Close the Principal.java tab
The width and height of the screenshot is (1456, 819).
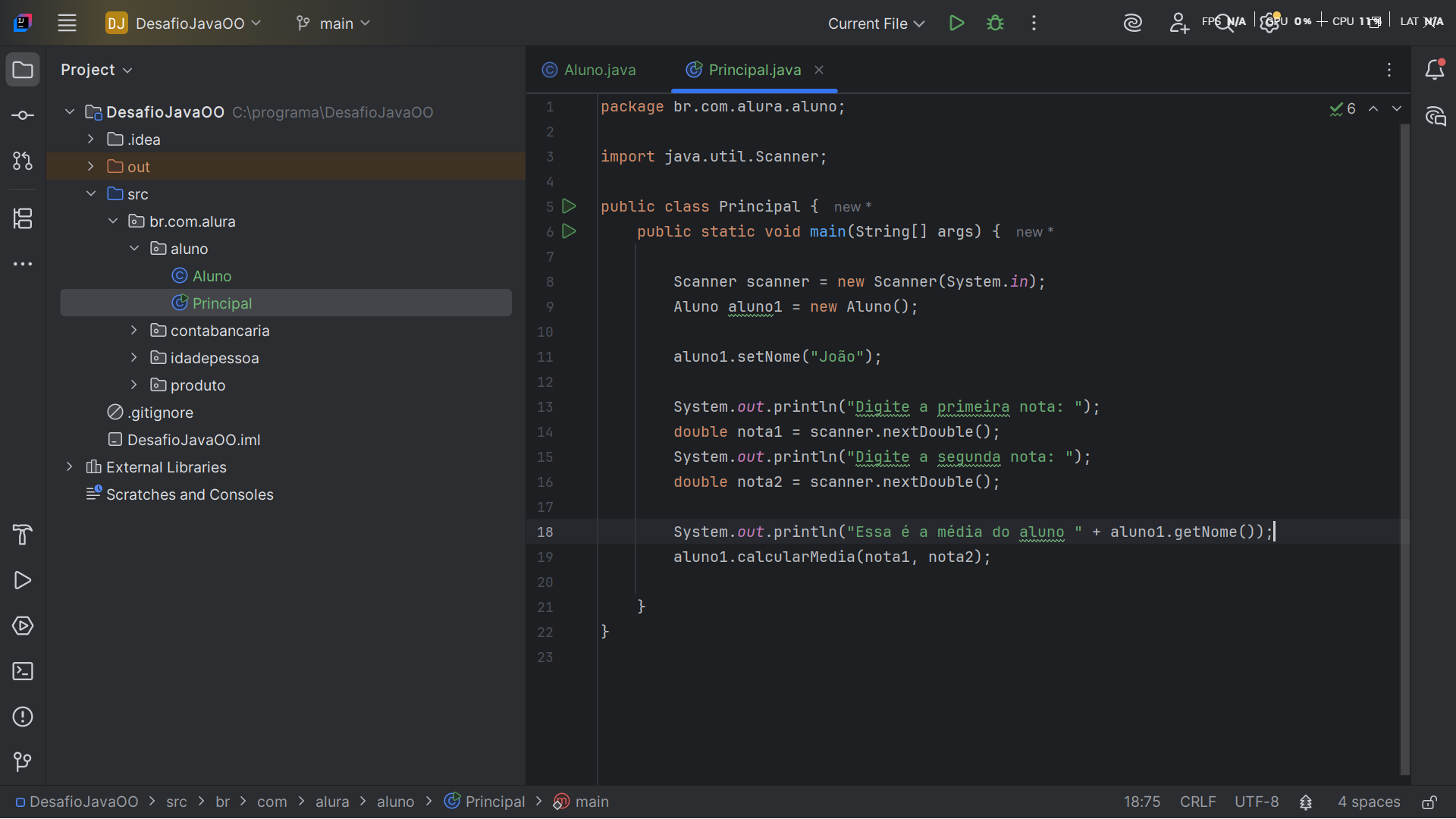tap(819, 70)
